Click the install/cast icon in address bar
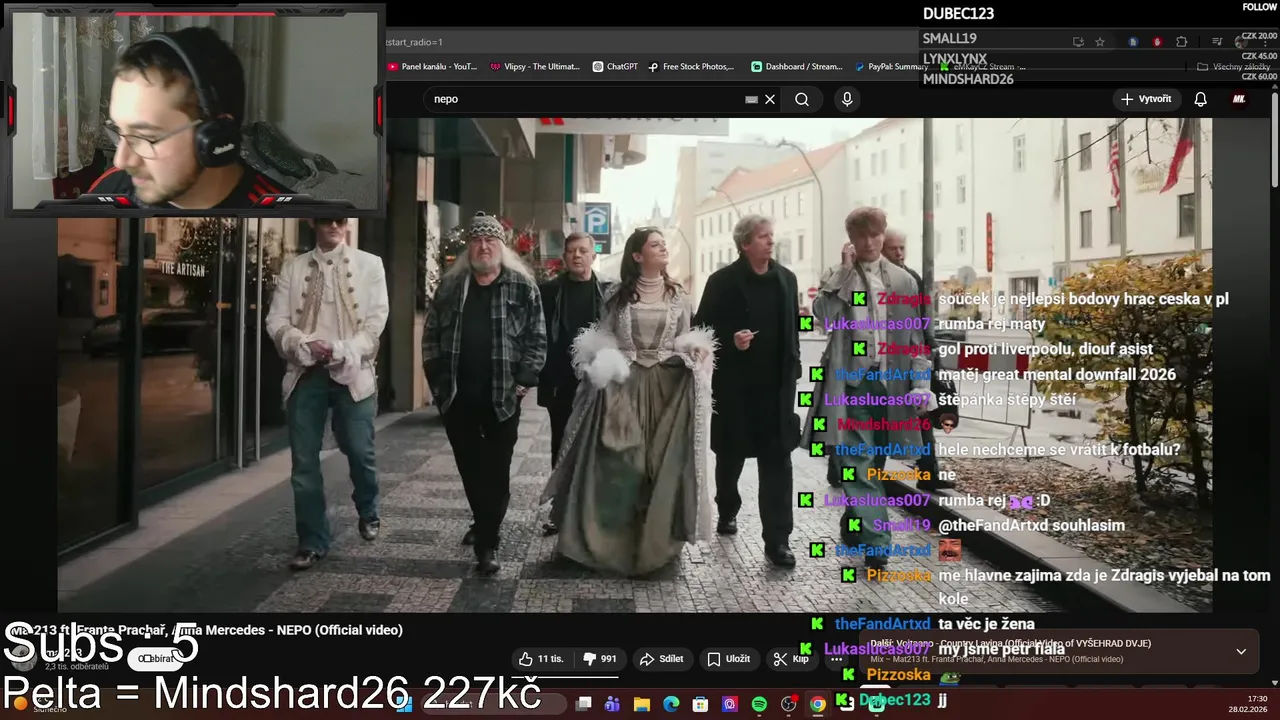The height and width of the screenshot is (720, 1280). pos(1078,42)
